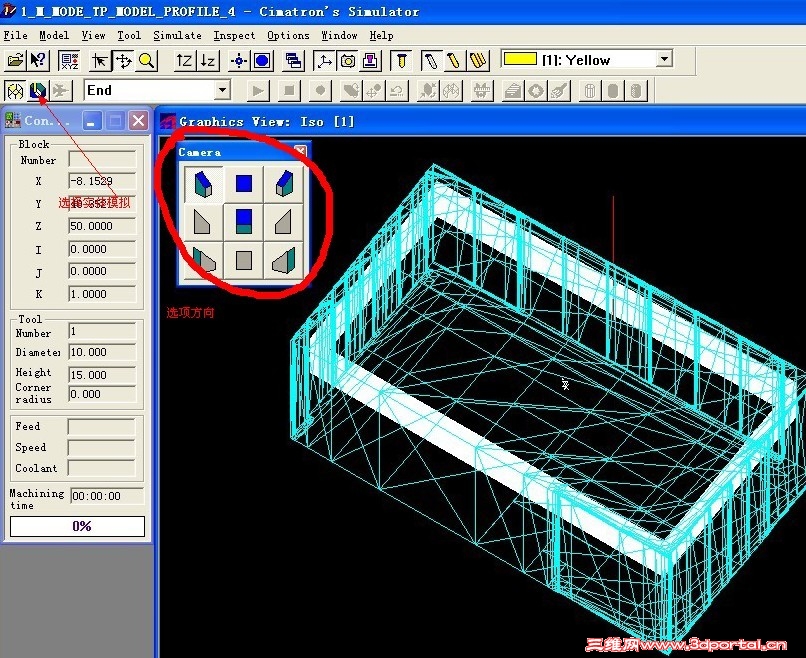
Task: Click the Z field showing 50.0000
Action: coord(102,226)
